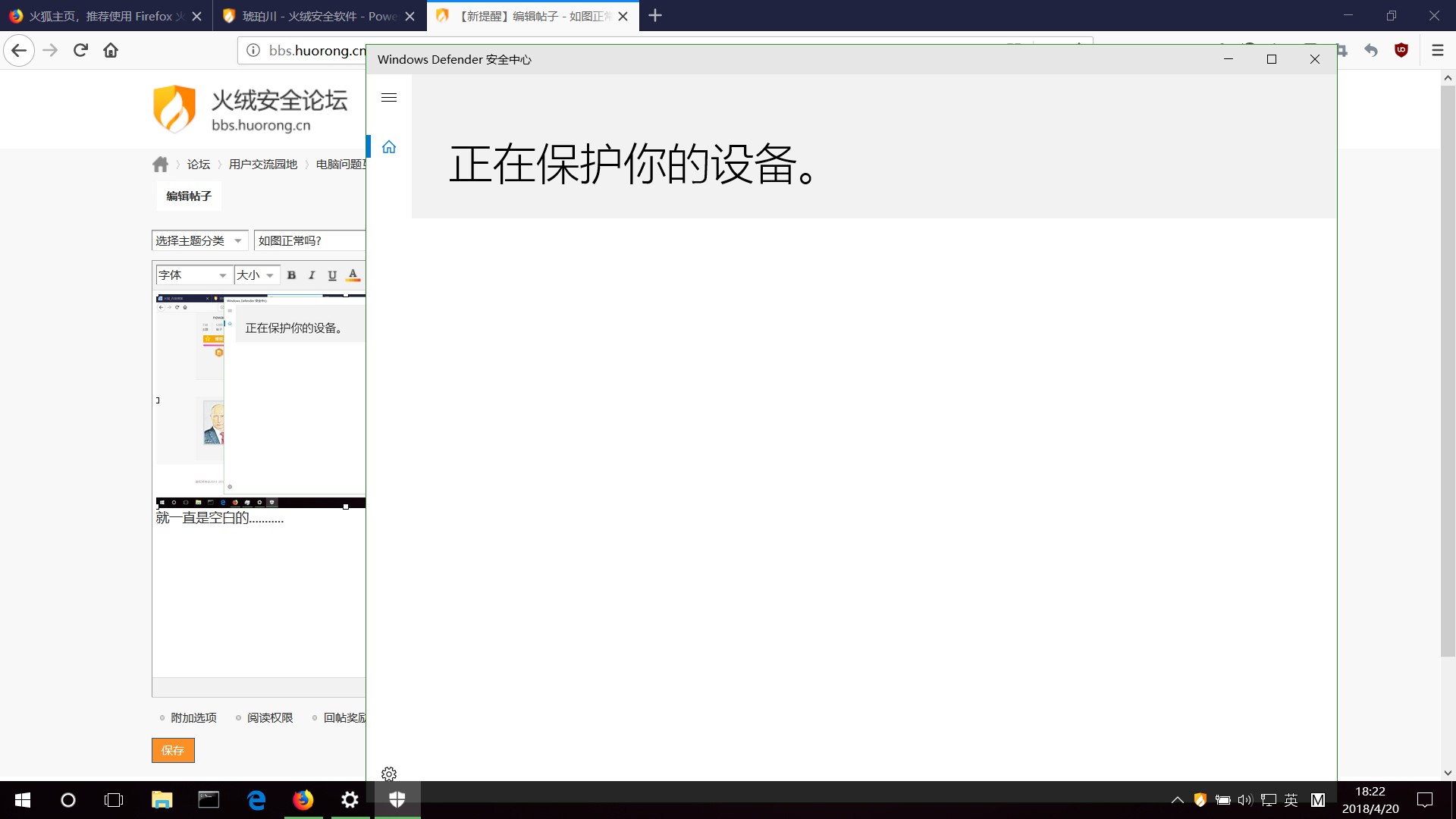
Task: Open the Huorong icon in system tray
Action: coord(1200,799)
